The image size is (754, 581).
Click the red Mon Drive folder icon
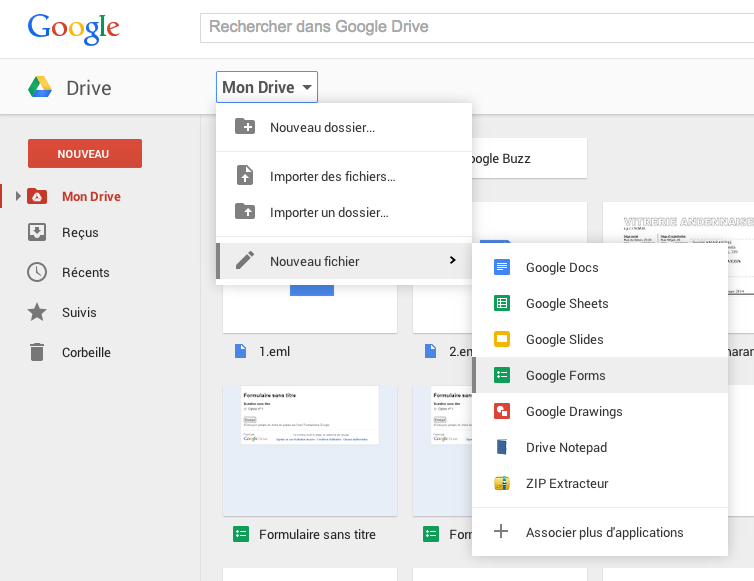click(37, 196)
